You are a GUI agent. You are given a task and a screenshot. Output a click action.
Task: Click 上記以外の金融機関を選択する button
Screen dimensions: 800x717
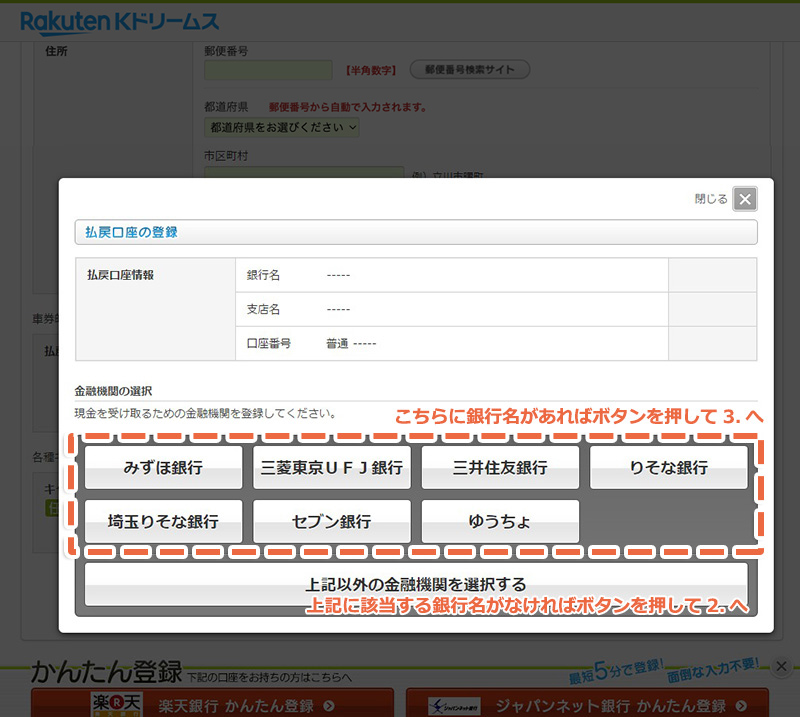pos(416,584)
